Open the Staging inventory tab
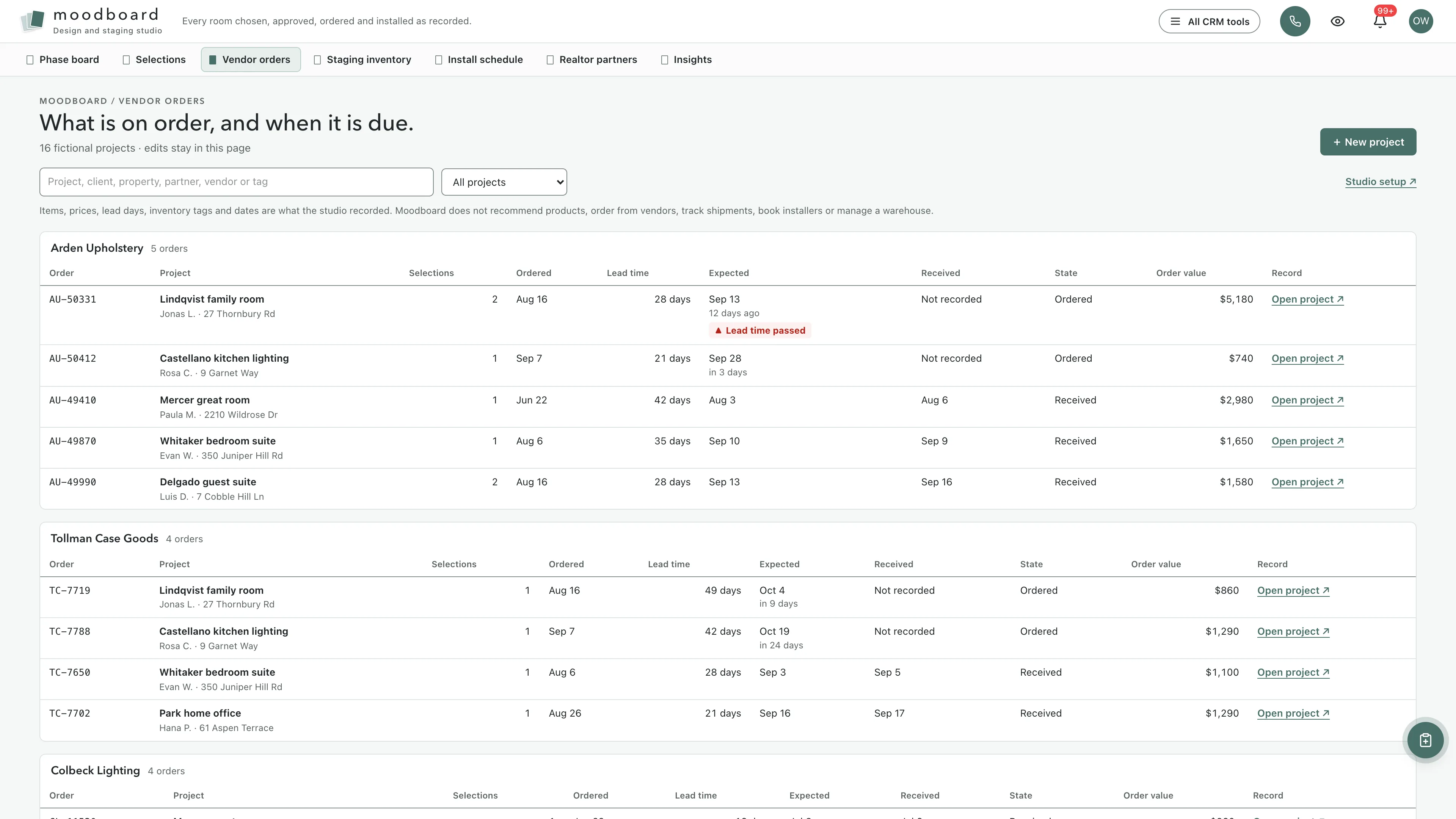Screen dimensions: 1456x819 [x=362, y=60]
